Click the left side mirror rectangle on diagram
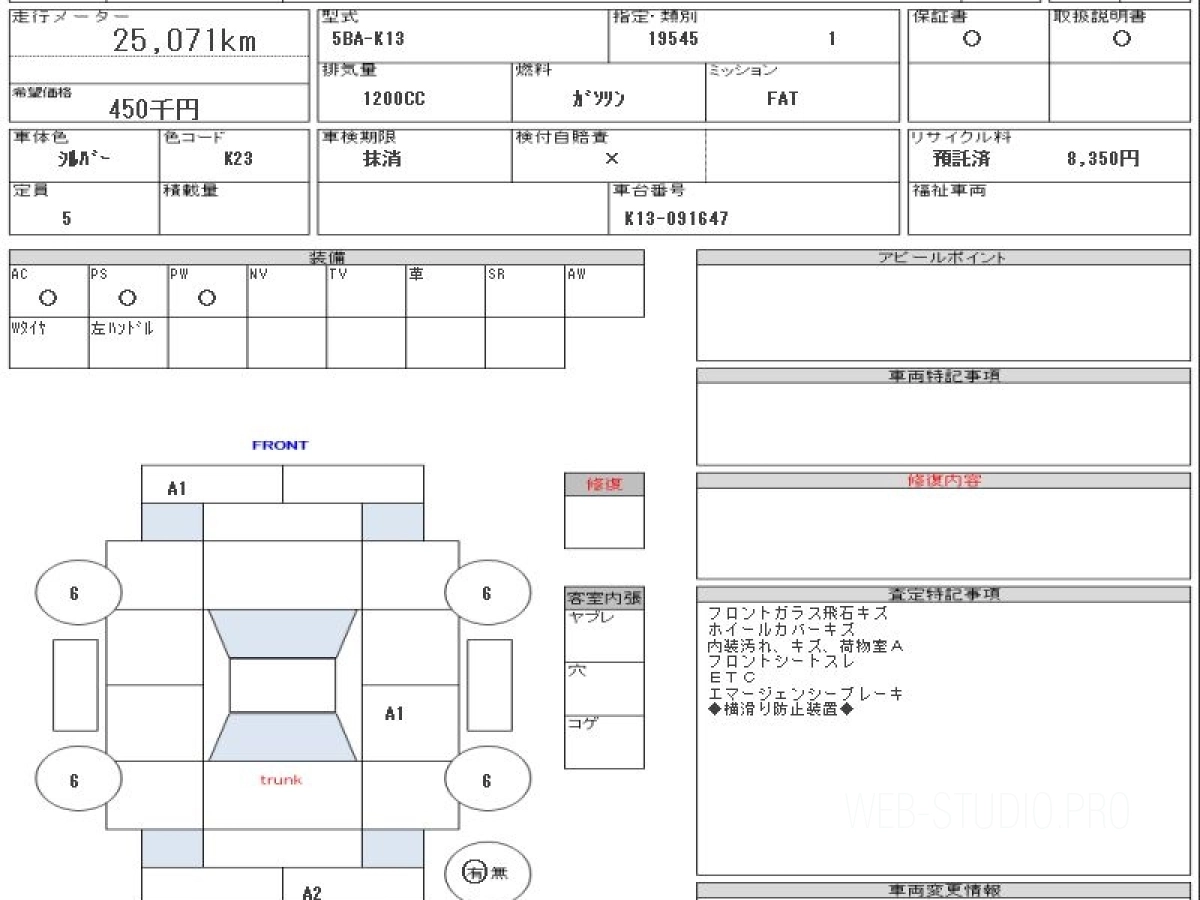 [75, 685]
